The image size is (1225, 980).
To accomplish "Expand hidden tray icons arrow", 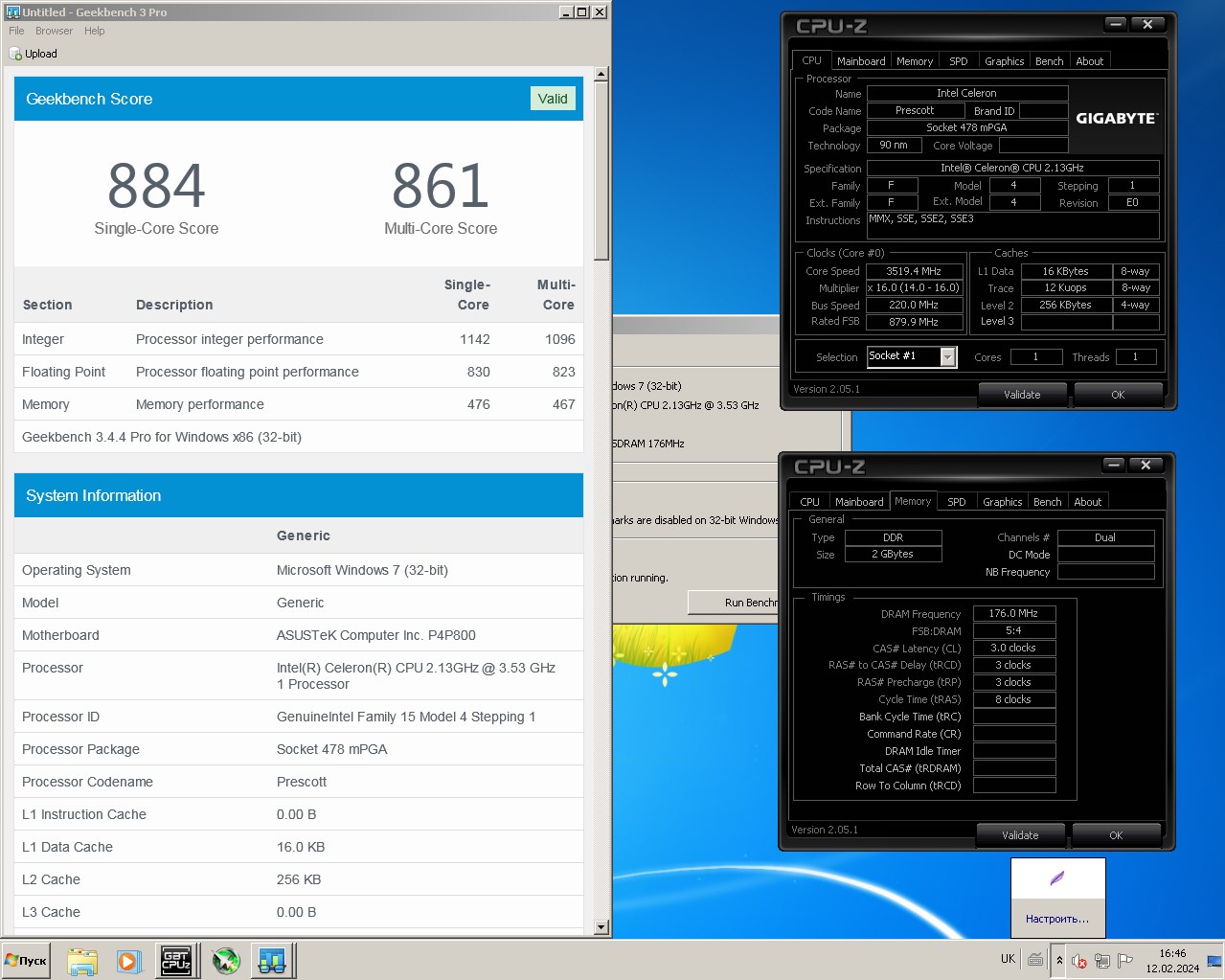I will click(x=1059, y=960).
